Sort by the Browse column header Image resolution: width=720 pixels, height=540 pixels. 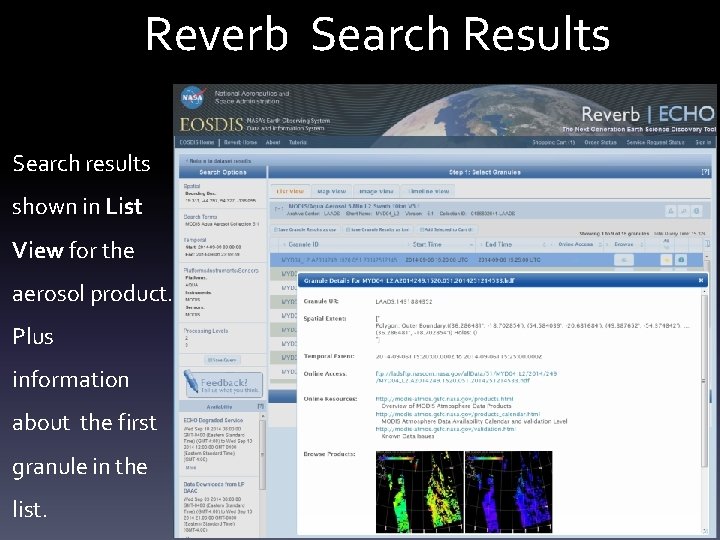(624, 244)
